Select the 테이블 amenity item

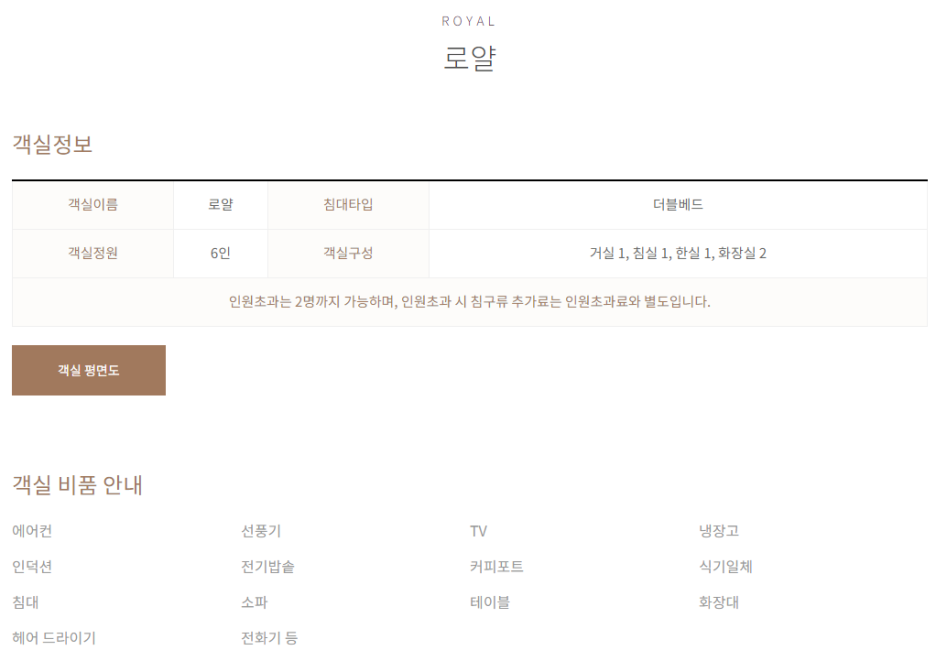pos(490,602)
